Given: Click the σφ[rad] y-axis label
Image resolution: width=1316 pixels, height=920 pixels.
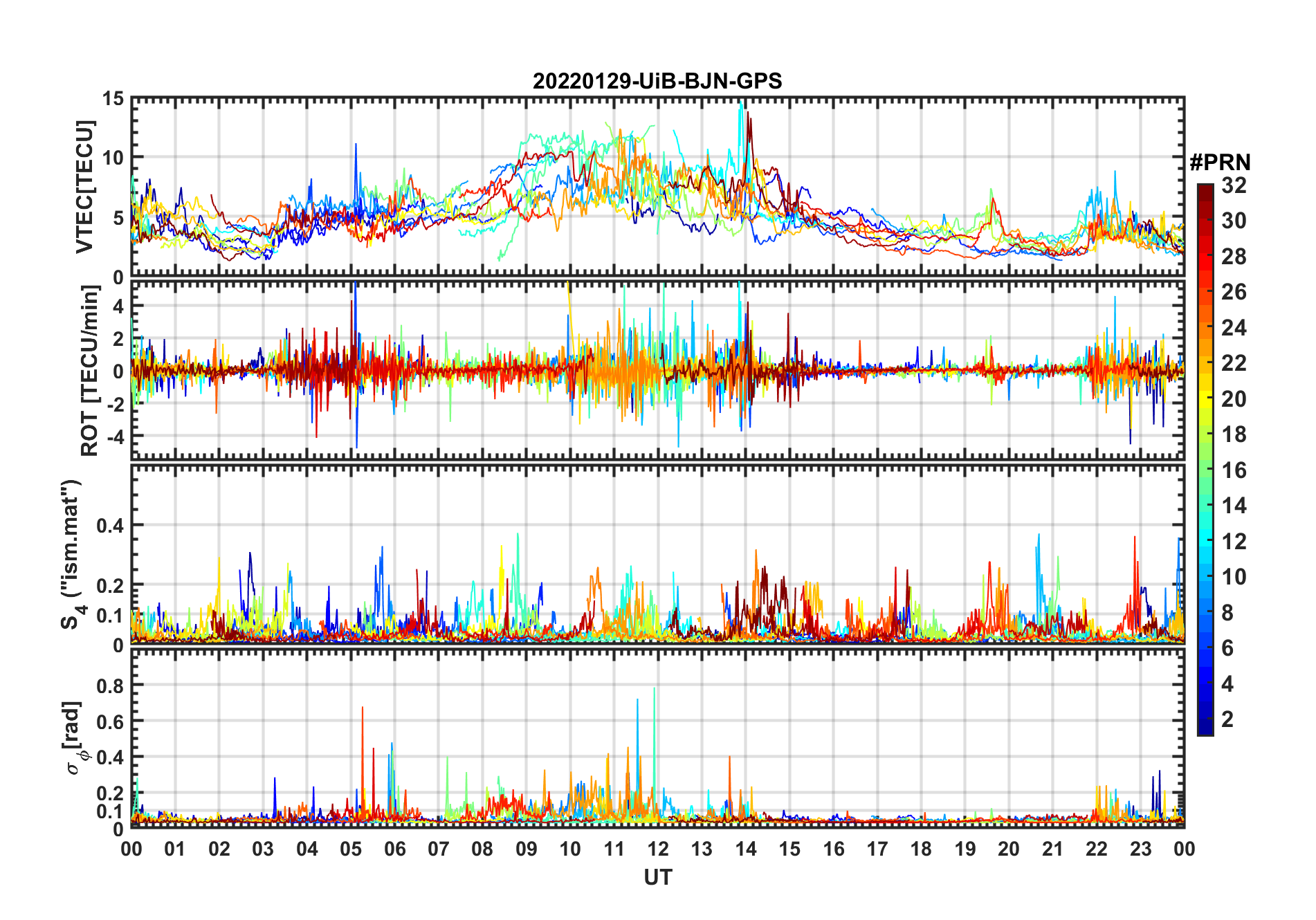Looking at the screenshot, I should tap(75, 738).
